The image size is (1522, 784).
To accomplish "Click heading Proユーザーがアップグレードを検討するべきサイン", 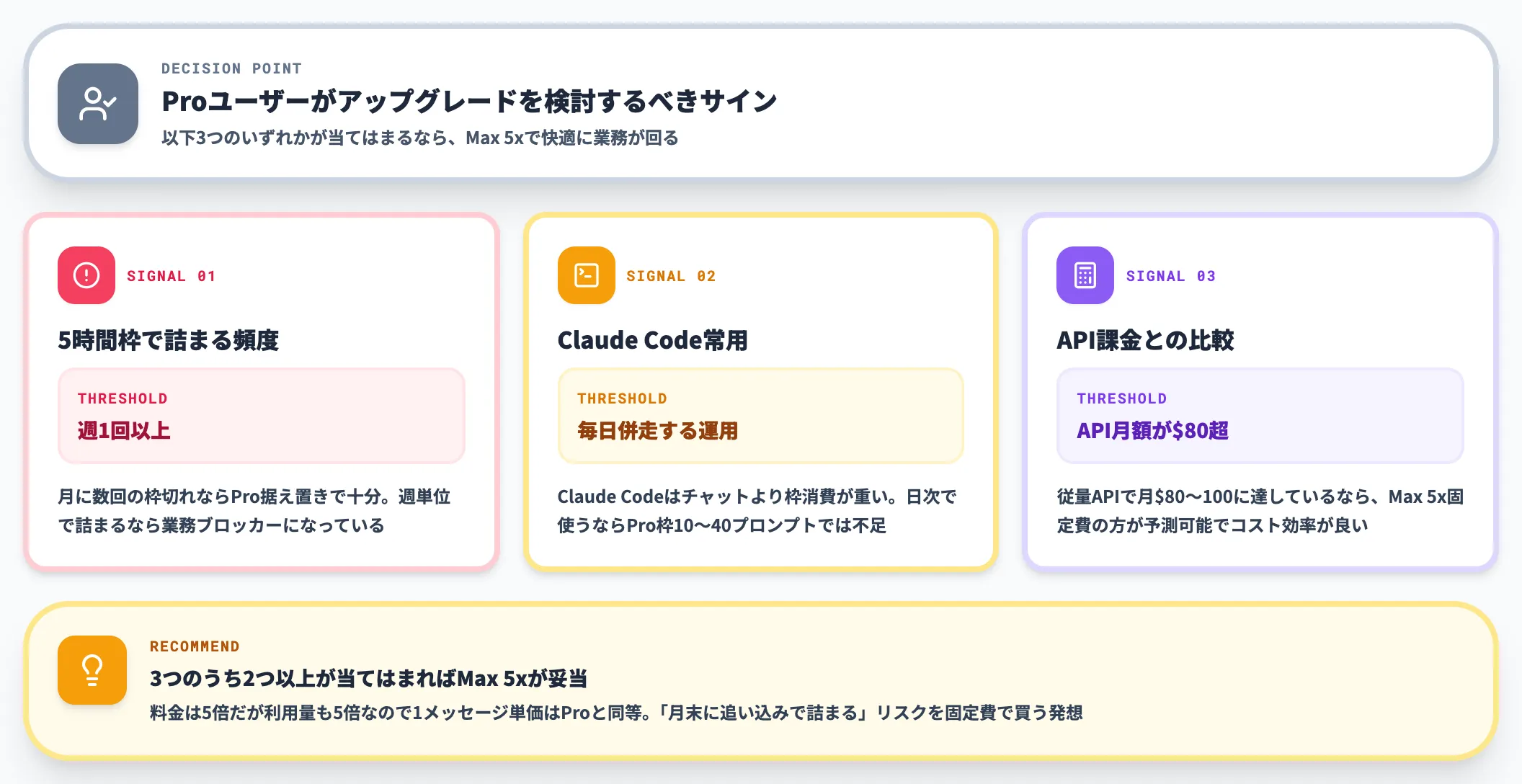I will (x=469, y=102).
